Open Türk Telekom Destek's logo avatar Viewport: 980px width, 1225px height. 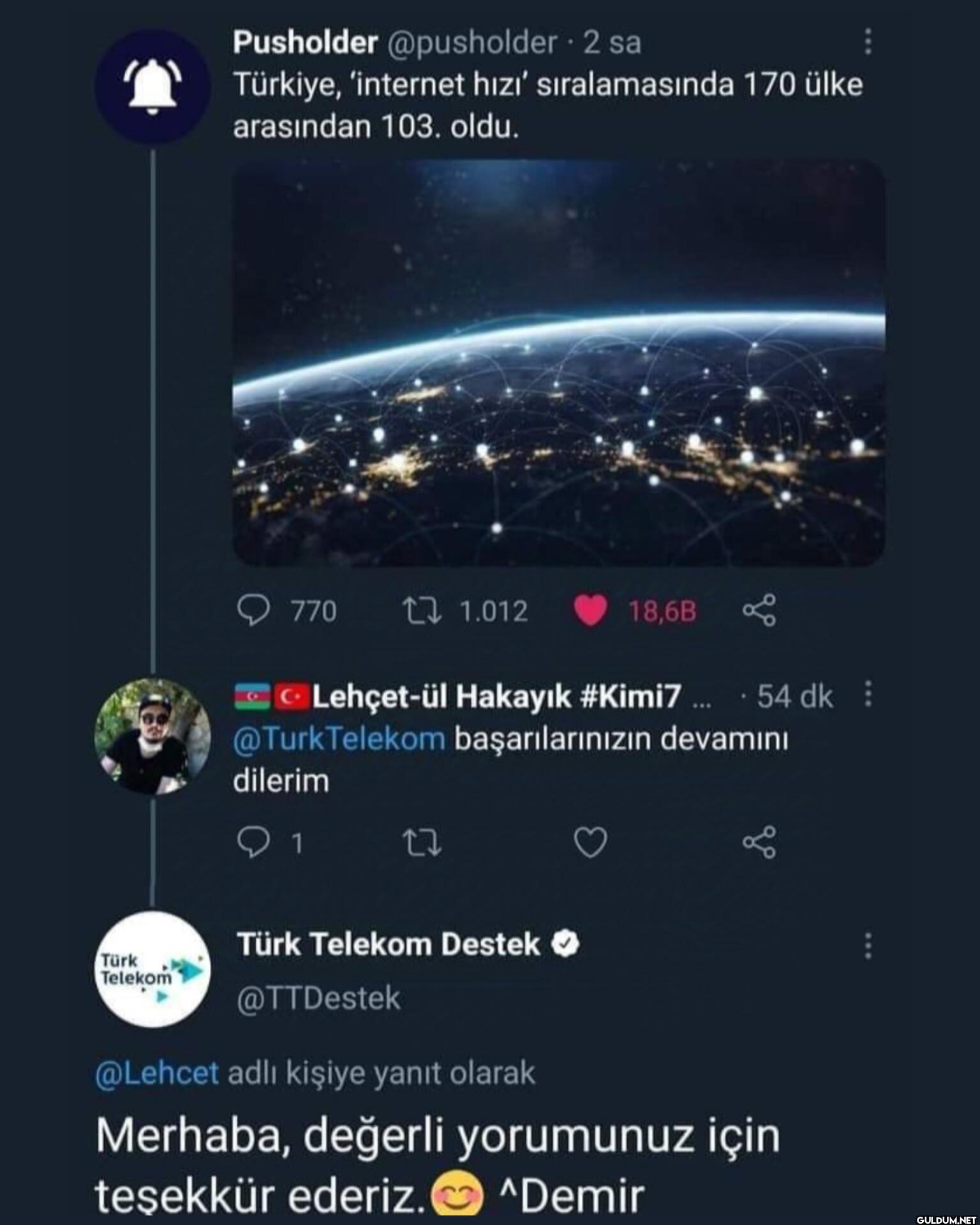pyautogui.click(x=152, y=969)
